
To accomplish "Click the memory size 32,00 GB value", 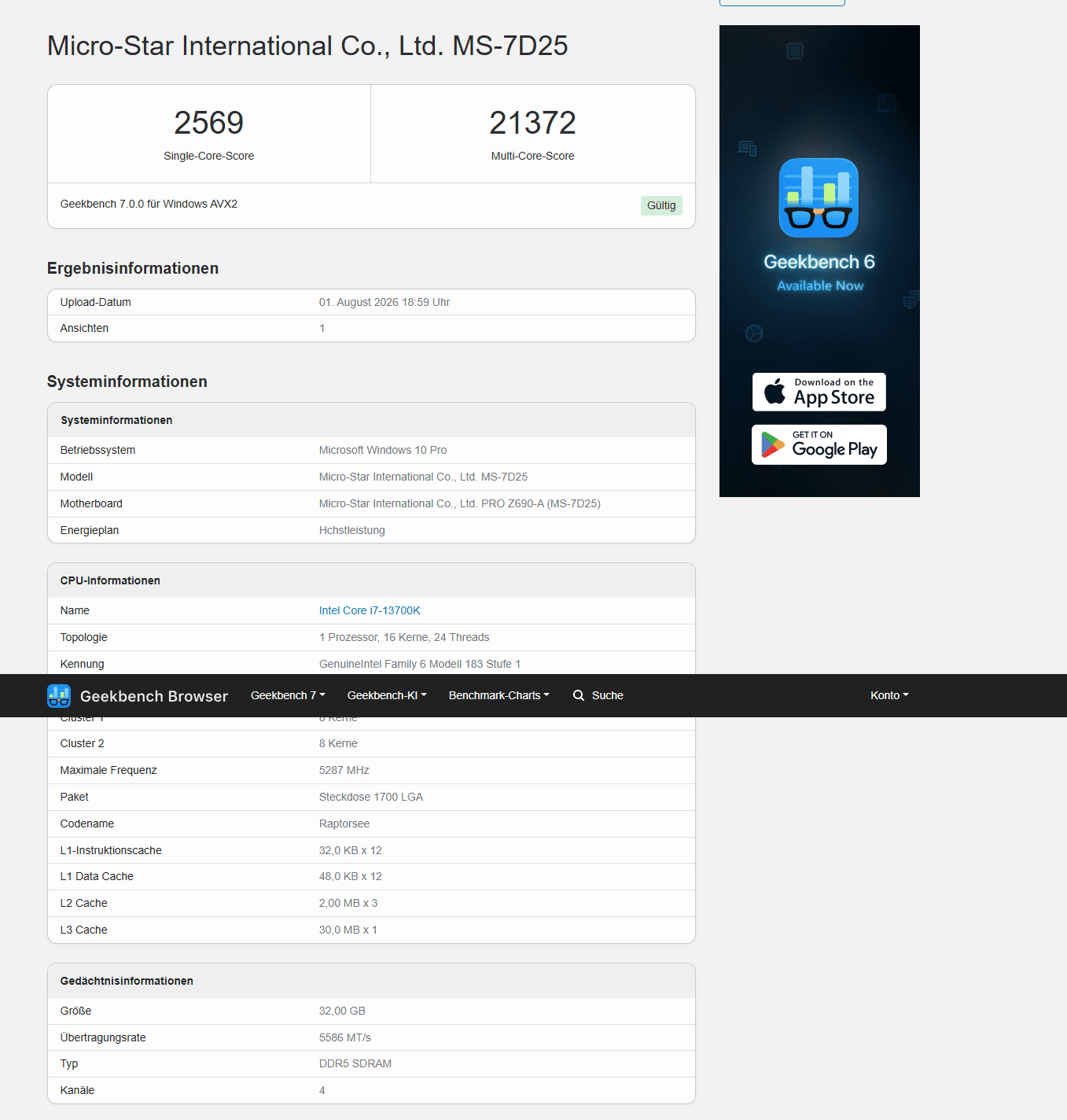I will tap(342, 1011).
